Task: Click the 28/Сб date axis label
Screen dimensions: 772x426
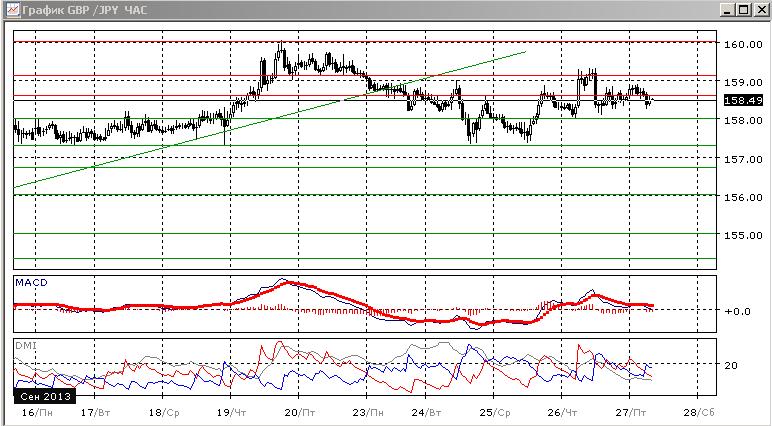Action: pos(699,413)
